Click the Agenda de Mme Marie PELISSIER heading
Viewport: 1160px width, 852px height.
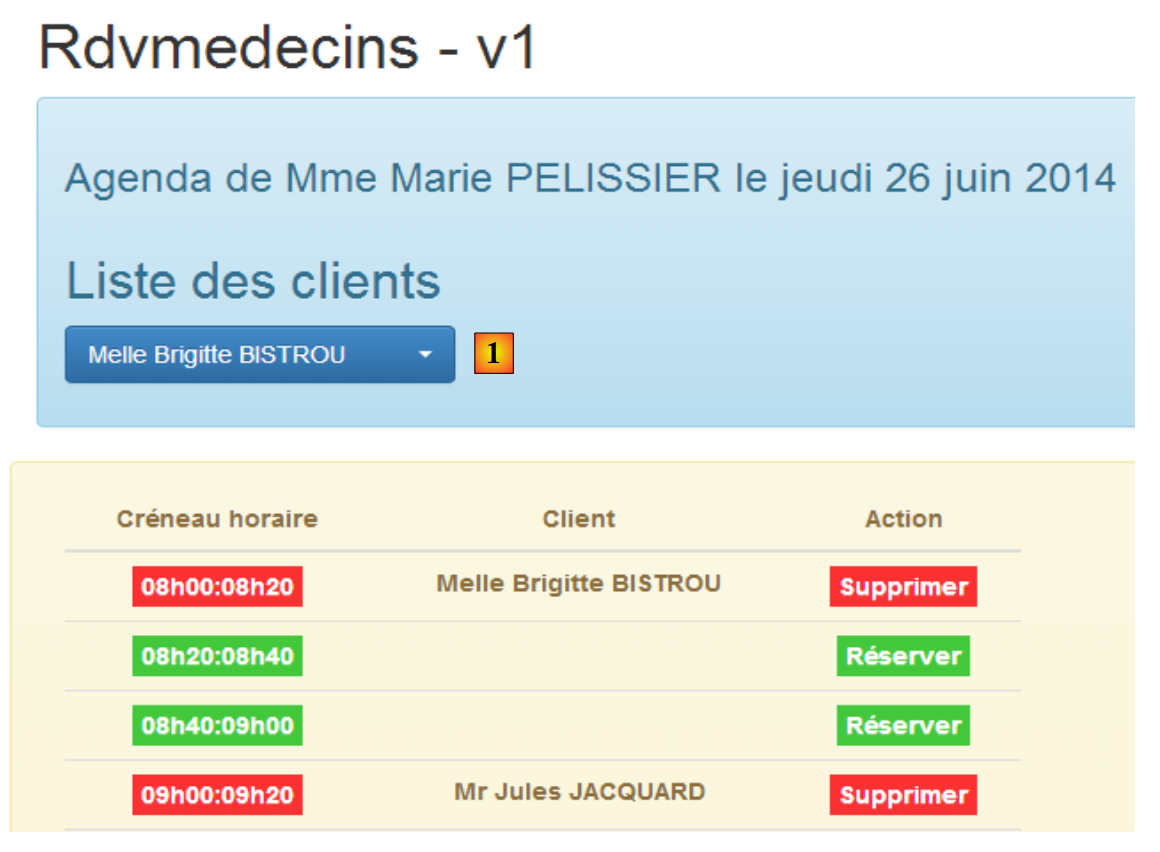590,179
